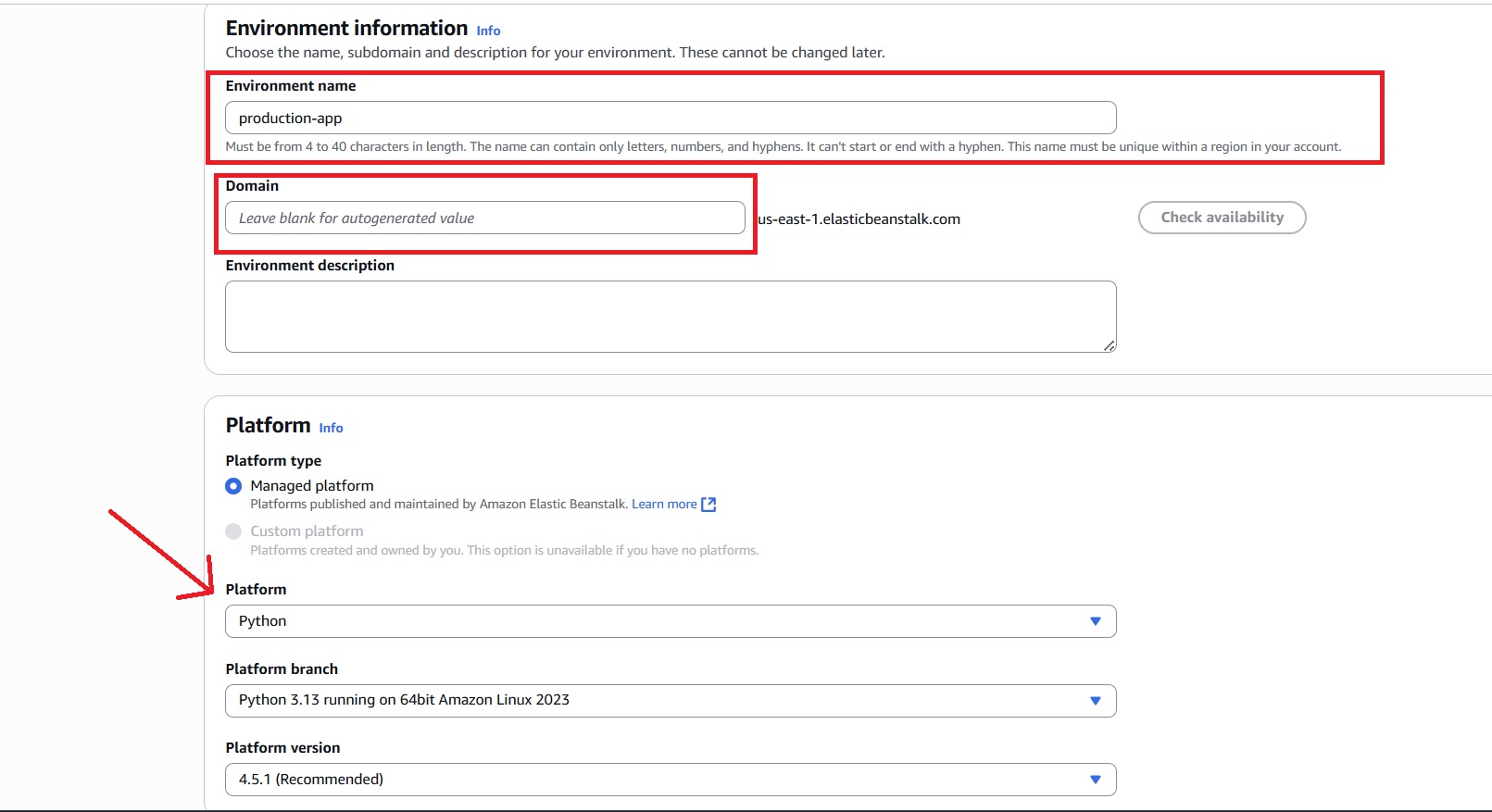Click the us-east-1.elasticbeanstalk.com domain suffix text

click(x=859, y=219)
